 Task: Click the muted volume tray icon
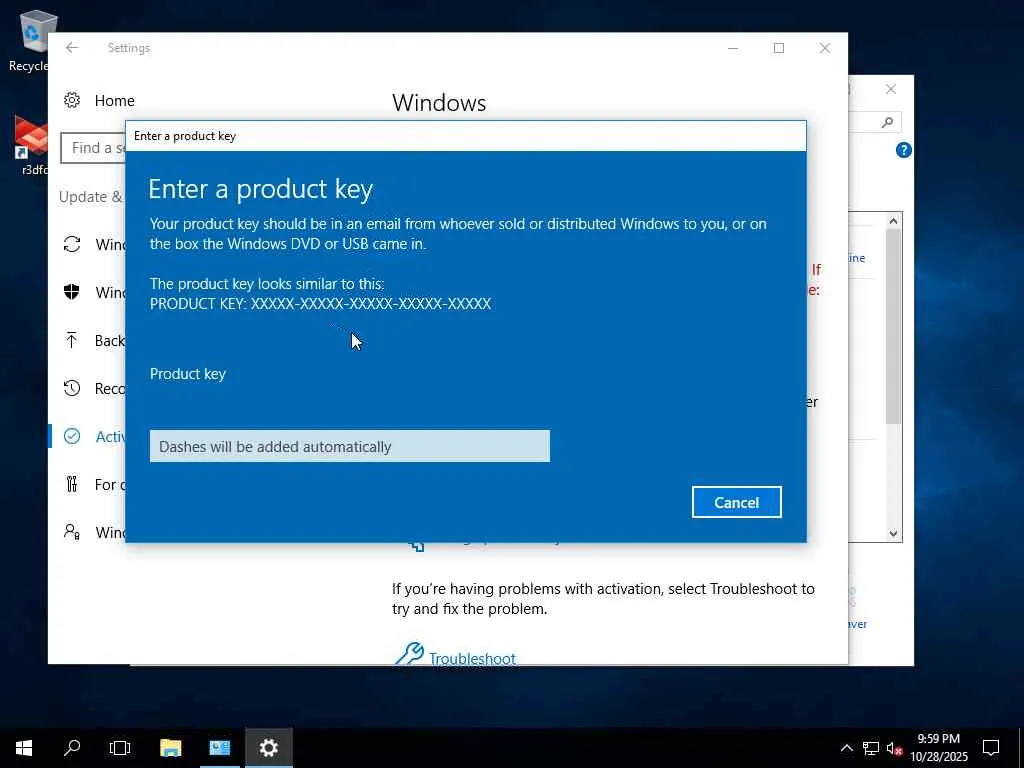[x=894, y=748]
